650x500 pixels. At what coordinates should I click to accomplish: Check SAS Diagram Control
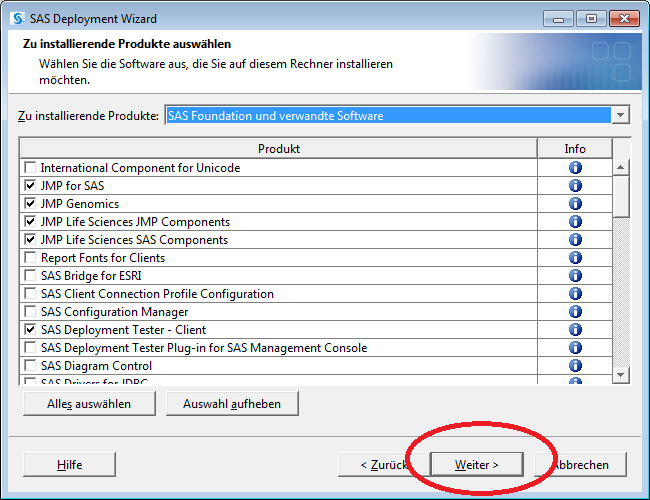[x=30, y=365]
